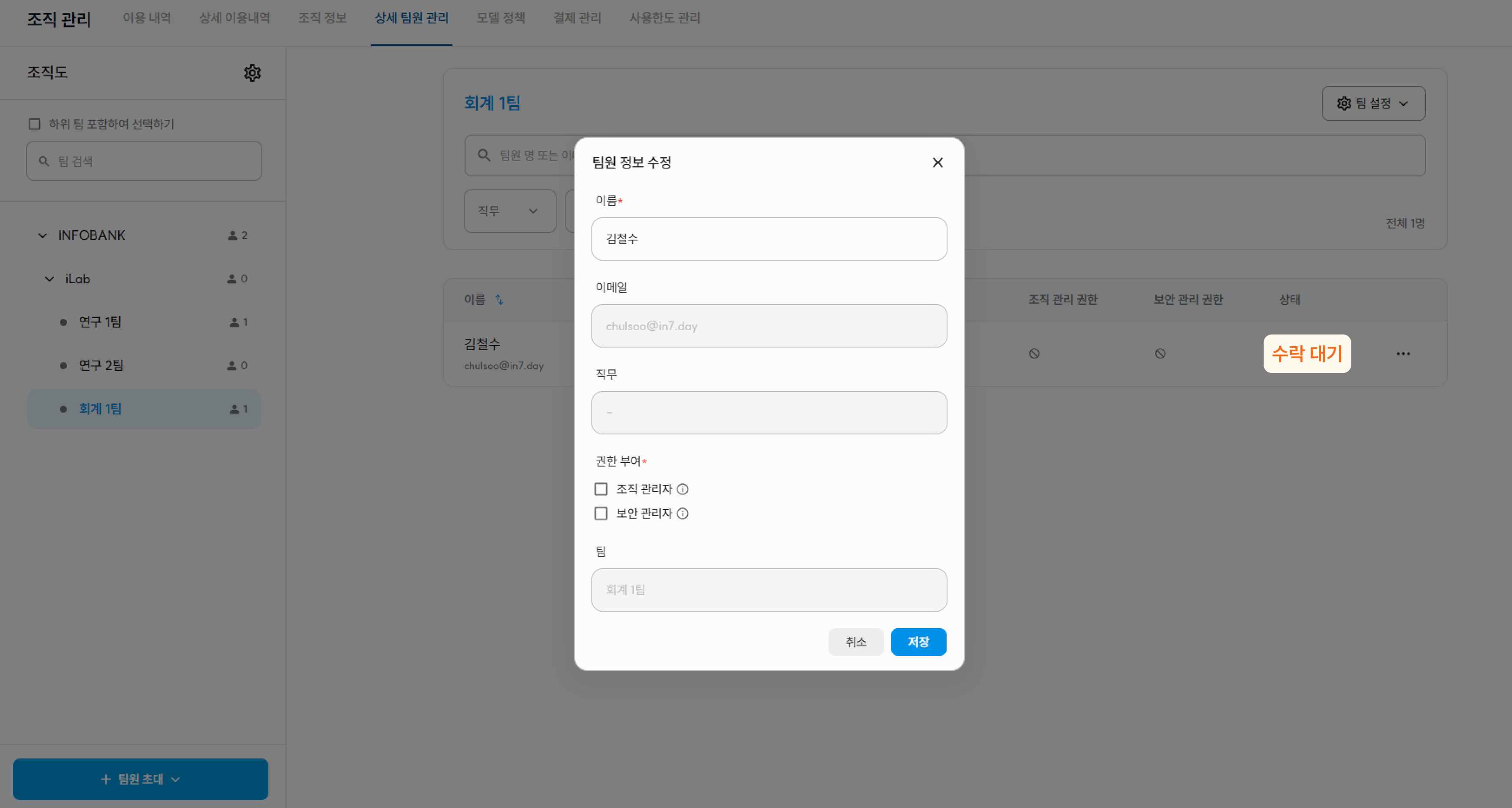Image resolution: width=1512 pixels, height=808 pixels.
Task: Collapse the INFOBANK tree node
Action: tap(42, 235)
